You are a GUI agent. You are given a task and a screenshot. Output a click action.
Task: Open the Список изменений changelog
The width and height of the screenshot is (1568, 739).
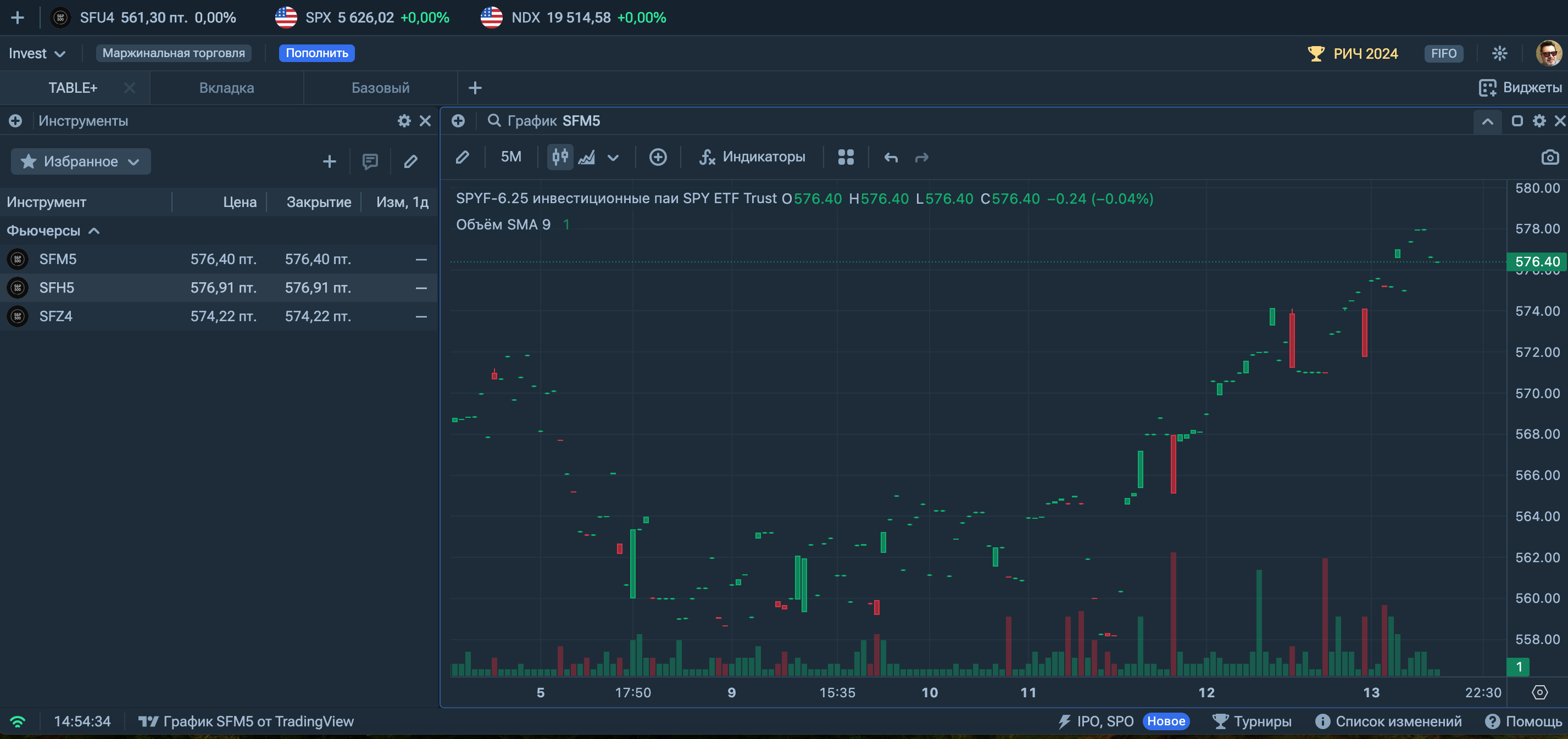(x=1388, y=721)
